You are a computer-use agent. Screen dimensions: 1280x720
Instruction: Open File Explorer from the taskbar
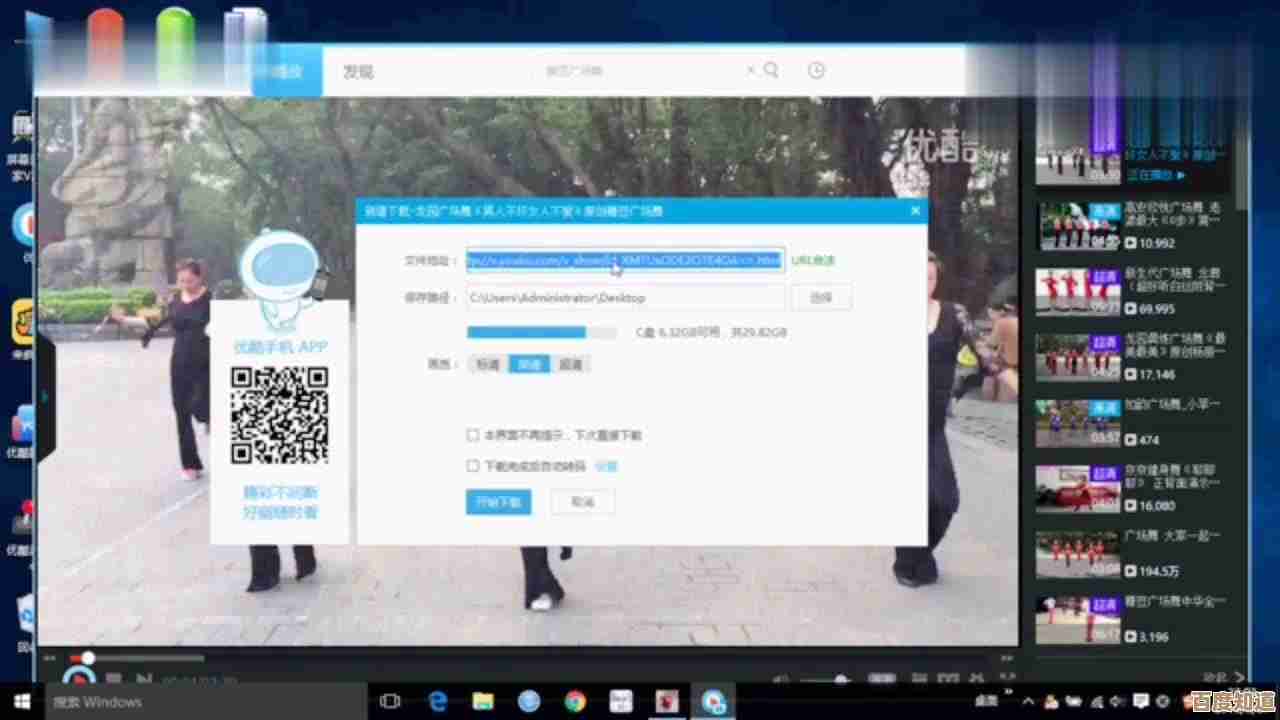(483, 701)
